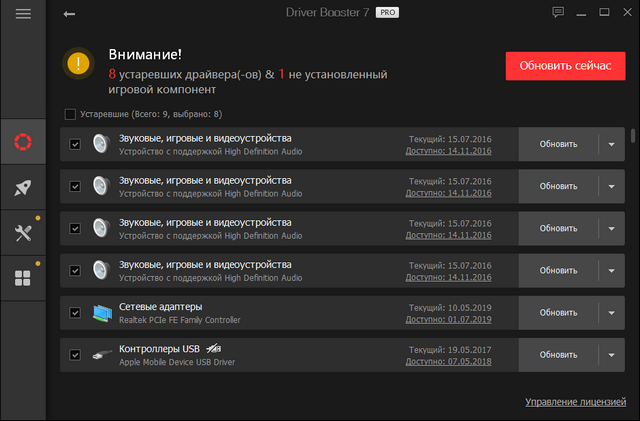Open the Tools wrench sidebar icon

(23, 233)
